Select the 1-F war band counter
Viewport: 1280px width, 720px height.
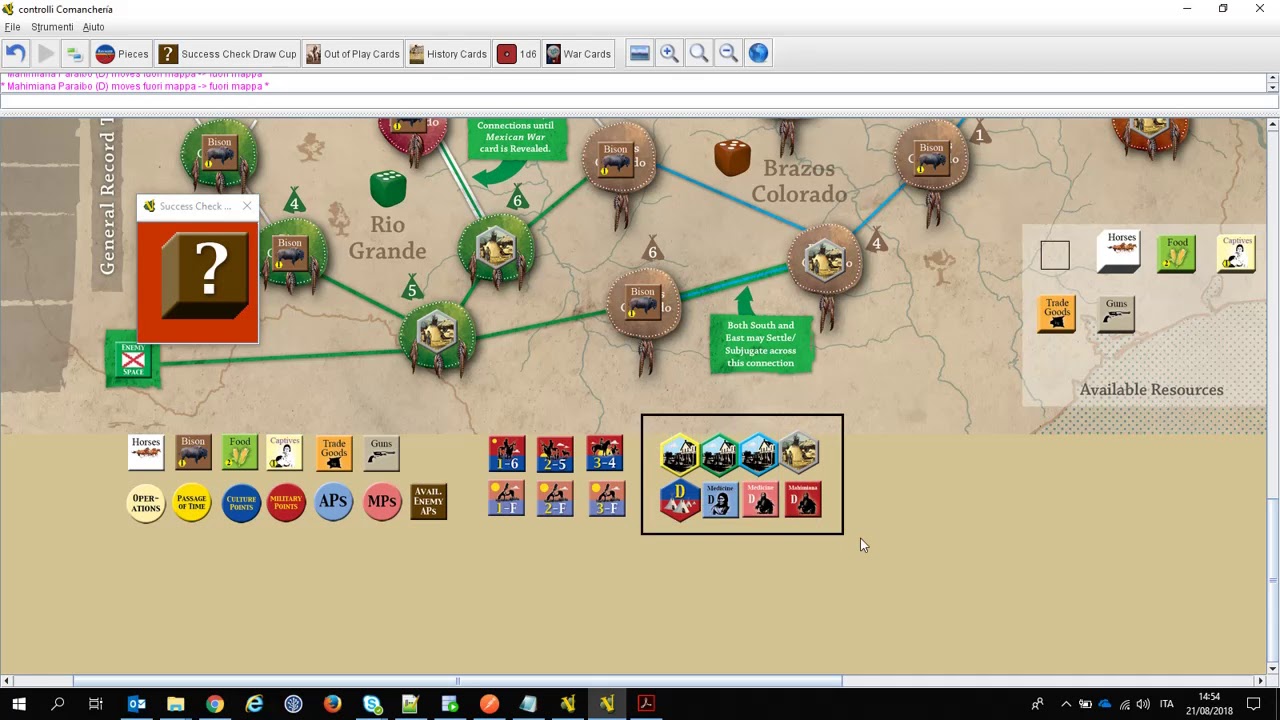tap(507, 499)
